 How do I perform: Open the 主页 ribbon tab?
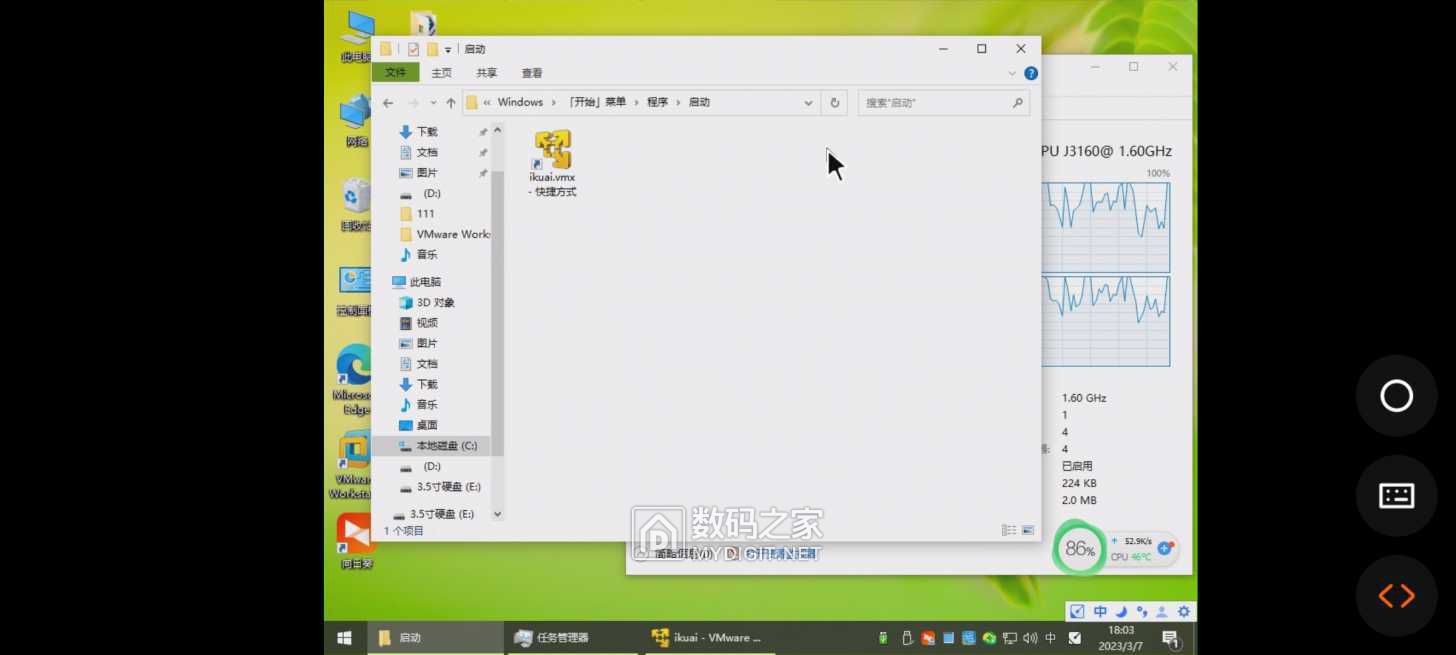[x=442, y=73]
